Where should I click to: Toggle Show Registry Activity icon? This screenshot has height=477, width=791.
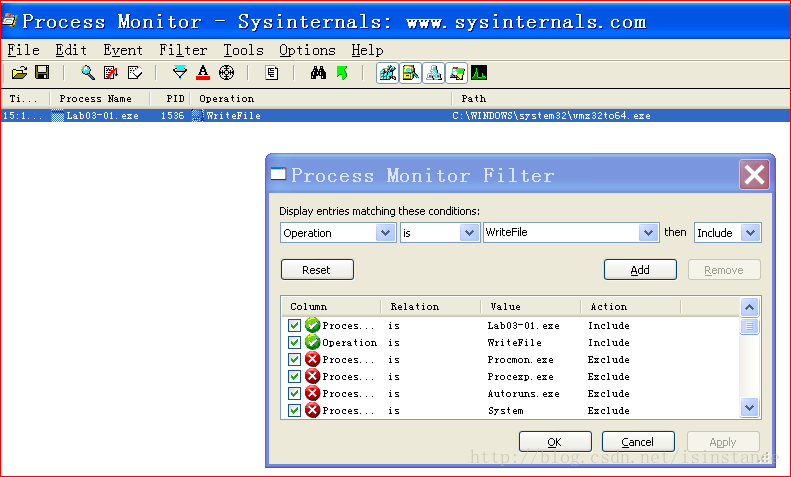387,73
